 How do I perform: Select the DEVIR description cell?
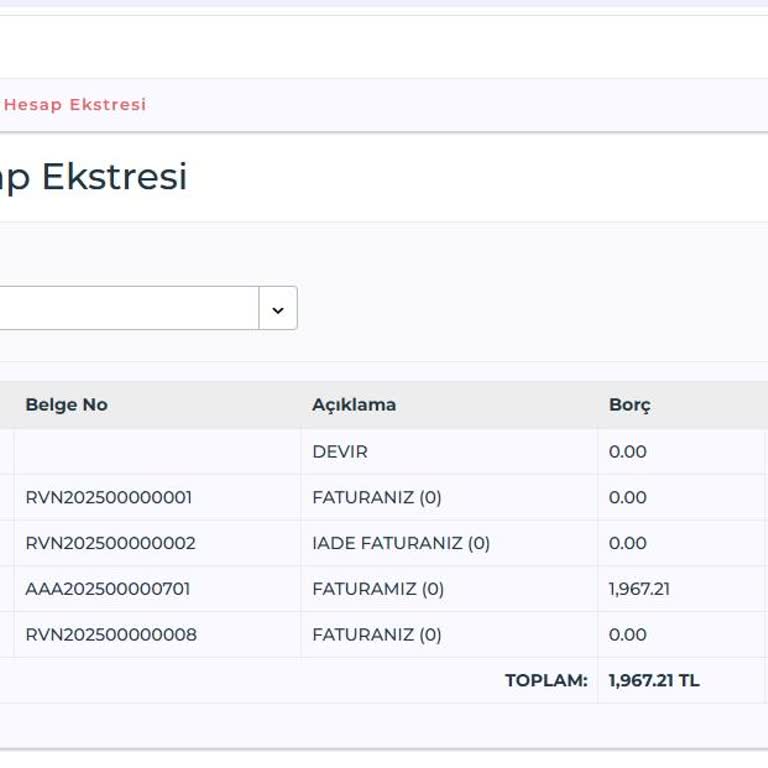pyautogui.click(x=340, y=452)
